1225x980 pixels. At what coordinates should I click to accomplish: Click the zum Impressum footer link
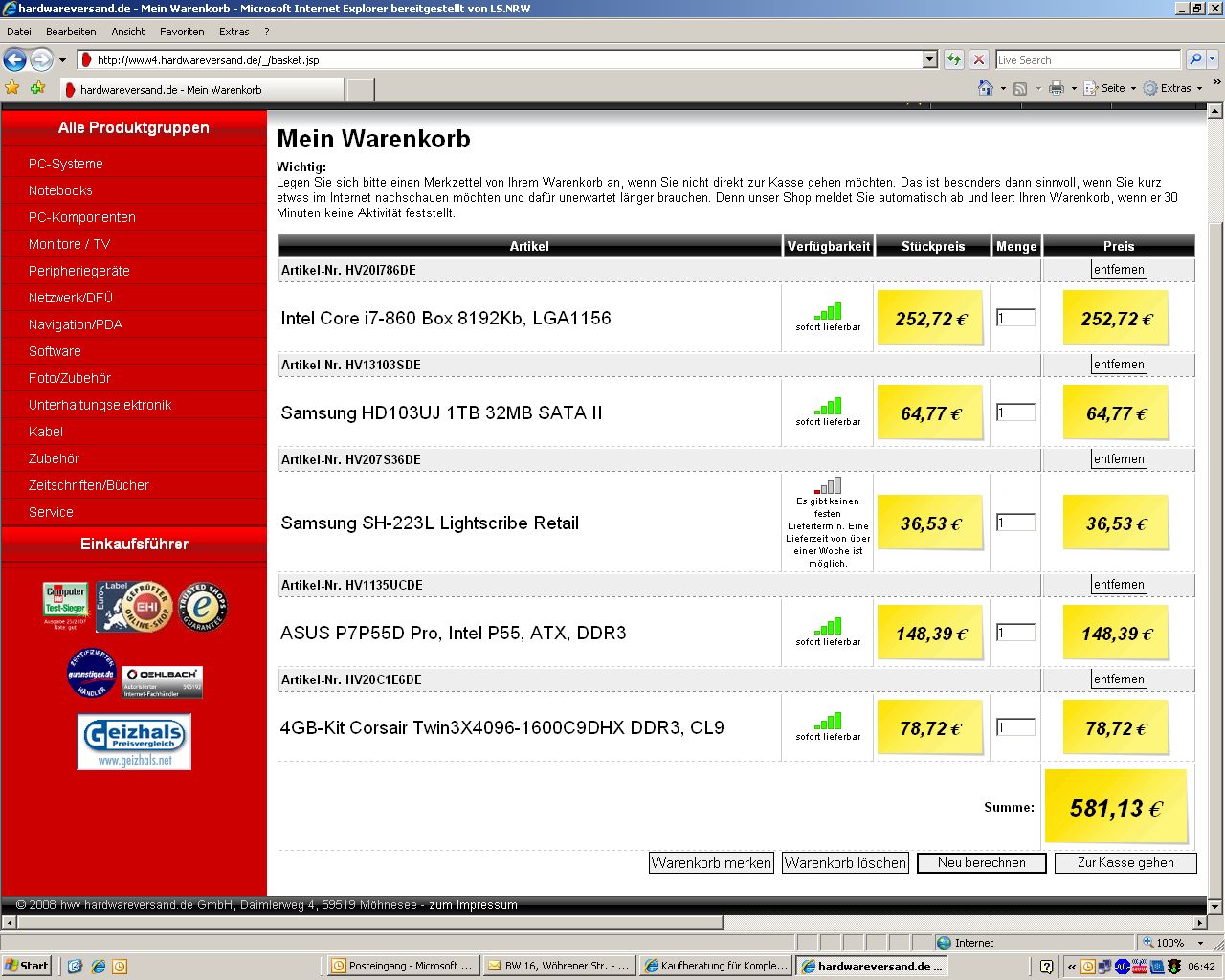click(x=473, y=904)
